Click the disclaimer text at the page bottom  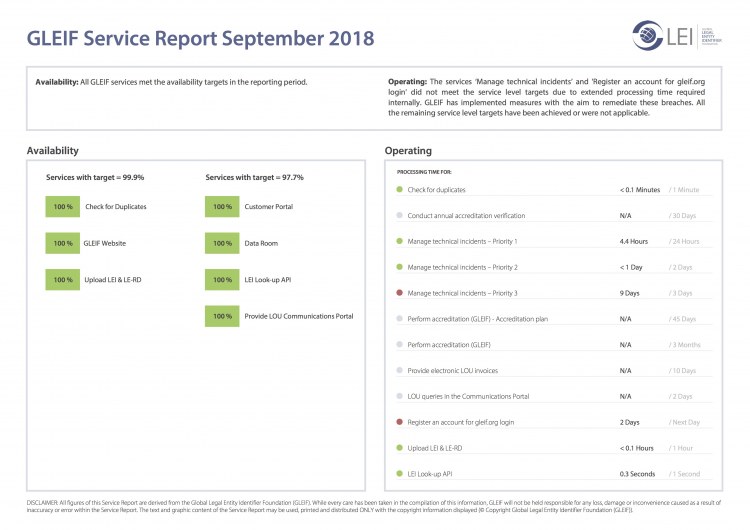click(x=375, y=505)
